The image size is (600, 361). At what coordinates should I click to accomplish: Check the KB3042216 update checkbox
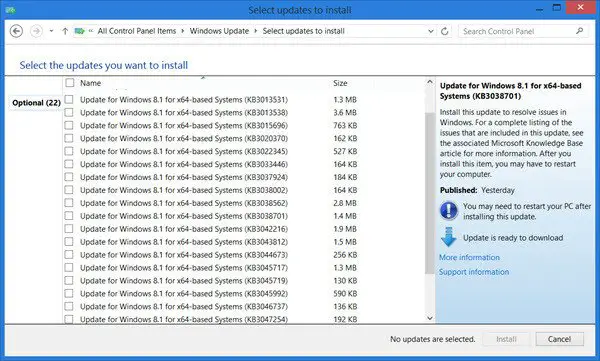(x=69, y=229)
